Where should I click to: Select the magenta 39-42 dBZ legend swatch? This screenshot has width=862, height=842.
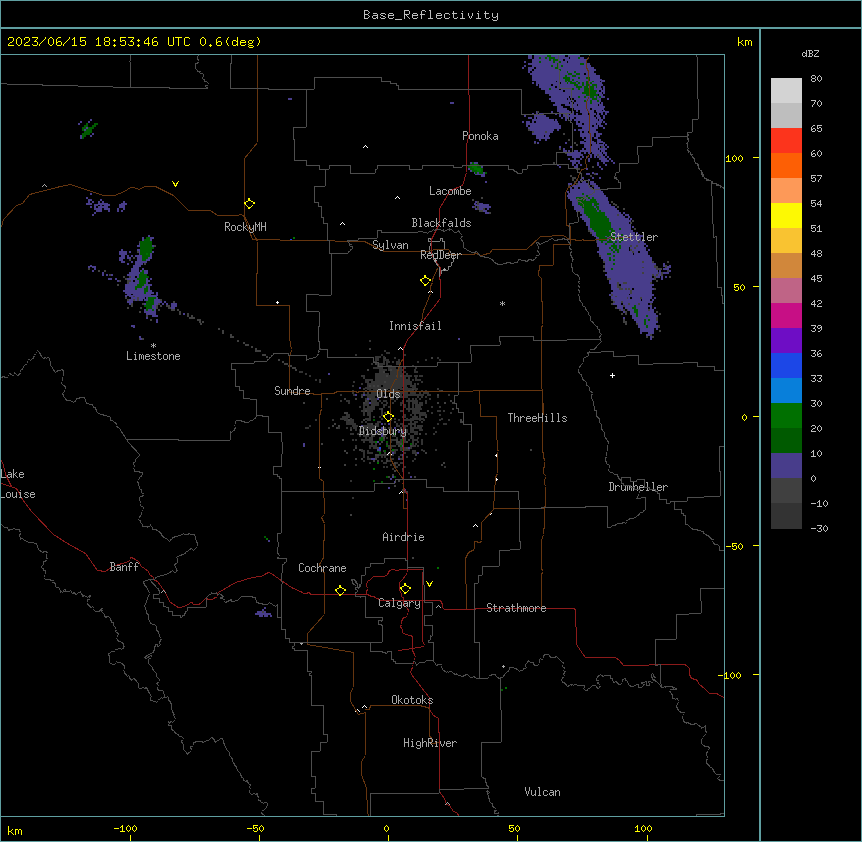coord(786,315)
